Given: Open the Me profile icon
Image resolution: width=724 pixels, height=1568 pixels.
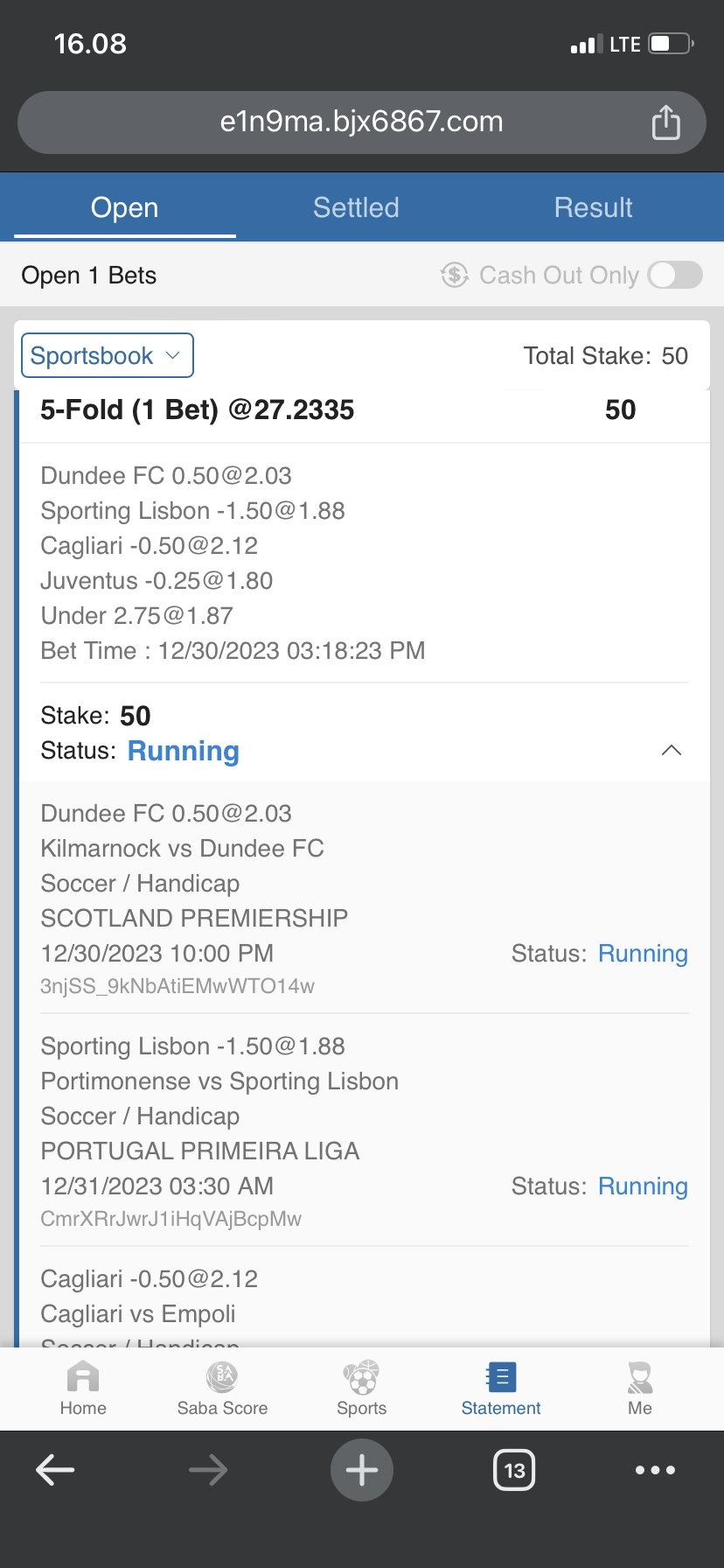Looking at the screenshot, I should 640,1378.
